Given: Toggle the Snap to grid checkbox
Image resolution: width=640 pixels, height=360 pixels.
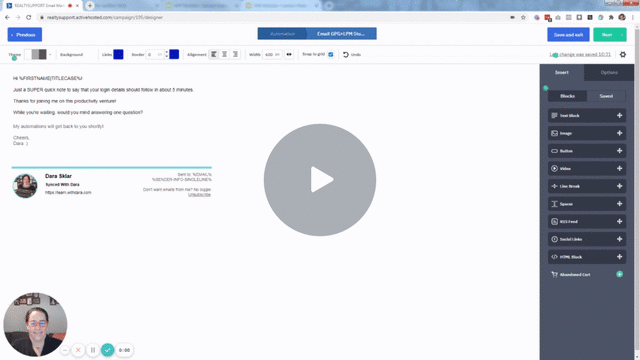Looking at the screenshot, I should point(331,54).
